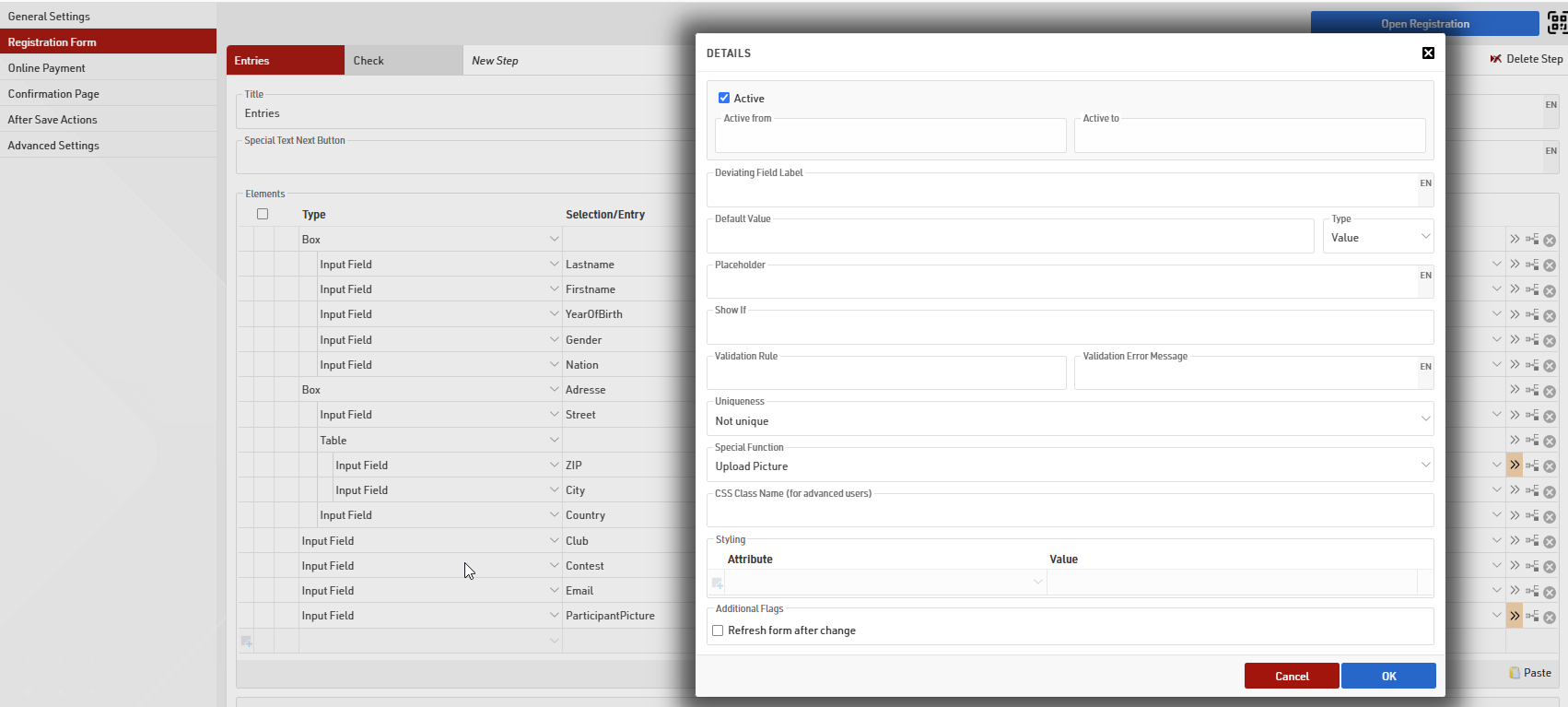This screenshot has width=1568, height=707.
Task: Click the highlighted details arrows on ZIP row
Action: [x=1515, y=465]
